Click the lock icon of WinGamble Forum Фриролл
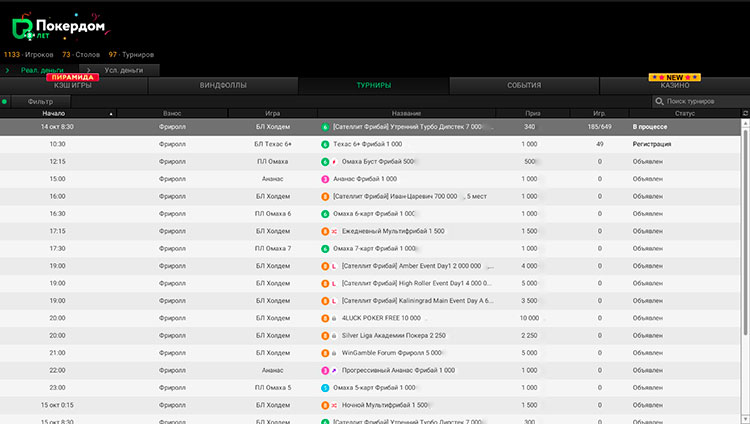 [x=334, y=353]
